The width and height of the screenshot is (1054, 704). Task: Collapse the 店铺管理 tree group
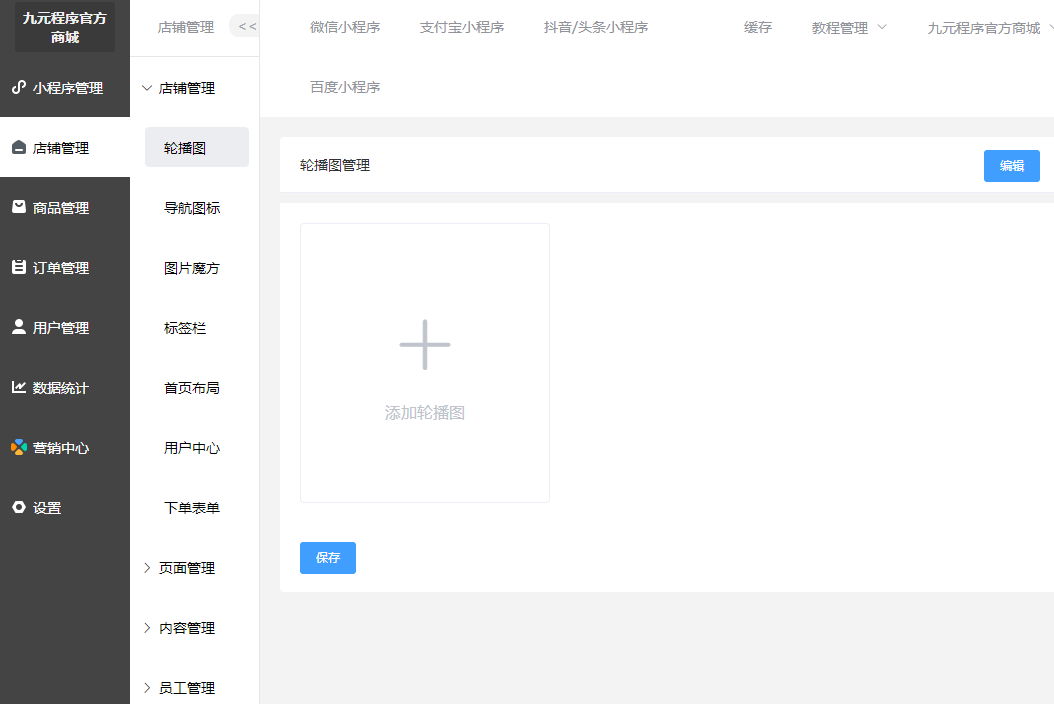tap(147, 88)
